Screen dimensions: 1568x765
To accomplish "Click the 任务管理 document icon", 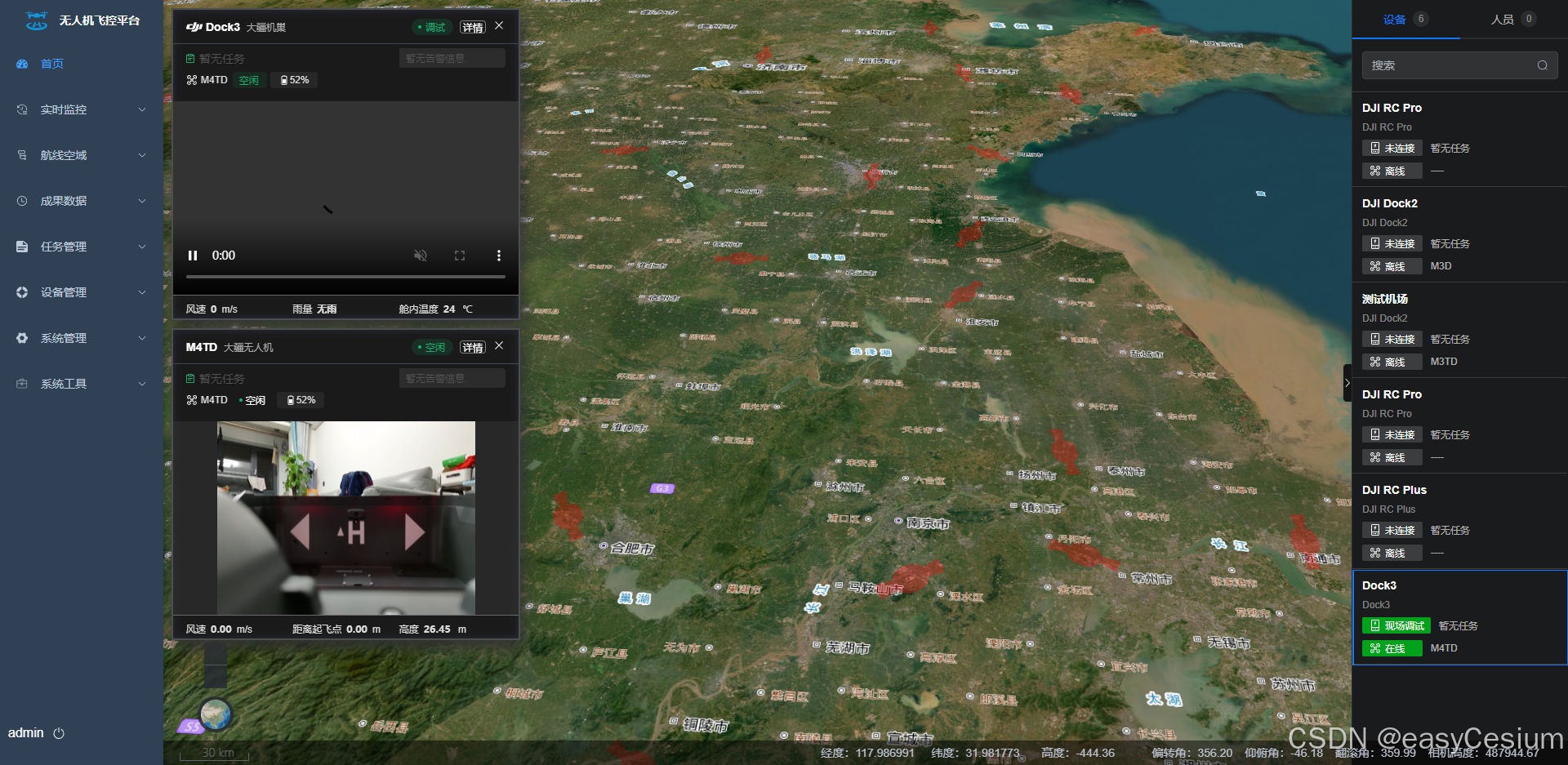I will (22, 247).
